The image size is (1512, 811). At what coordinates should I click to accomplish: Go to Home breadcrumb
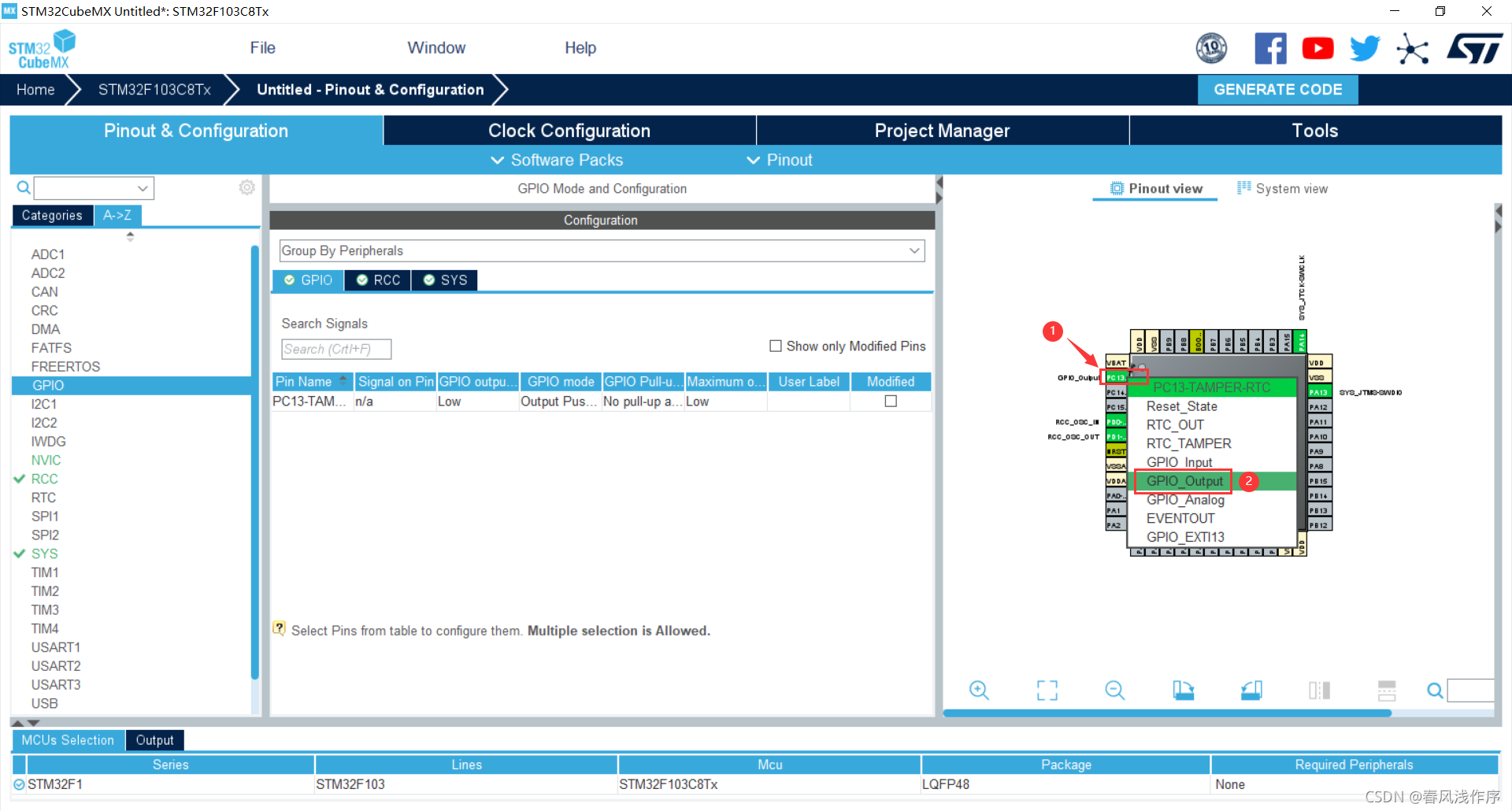click(x=35, y=90)
